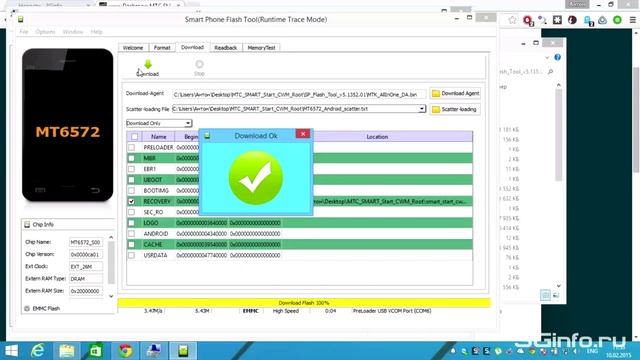Open Internet Explorer from taskbar
640x360 pixels.
click(x=38, y=351)
